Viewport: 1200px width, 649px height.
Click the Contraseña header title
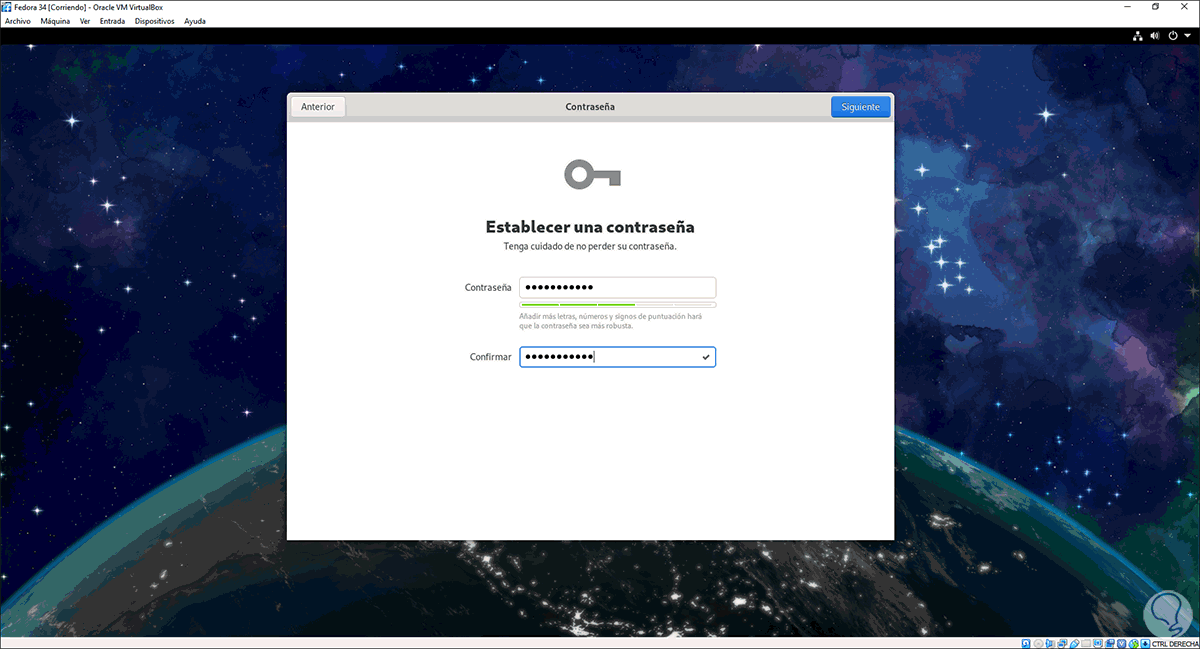click(x=590, y=107)
